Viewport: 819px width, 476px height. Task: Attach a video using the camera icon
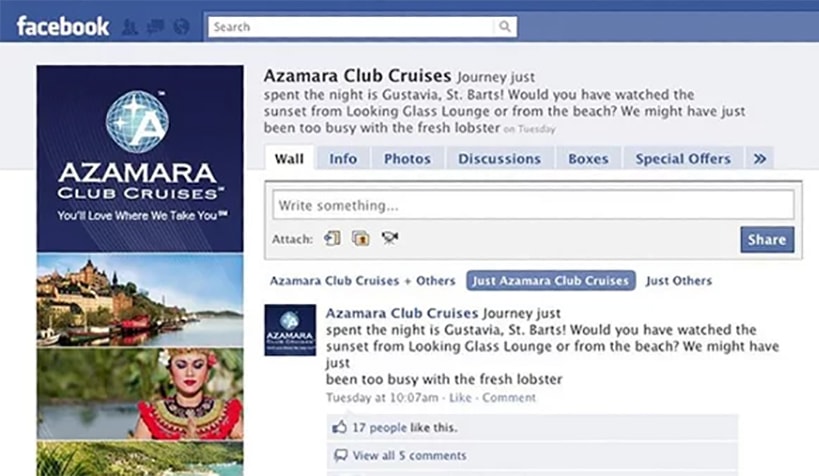pos(390,238)
